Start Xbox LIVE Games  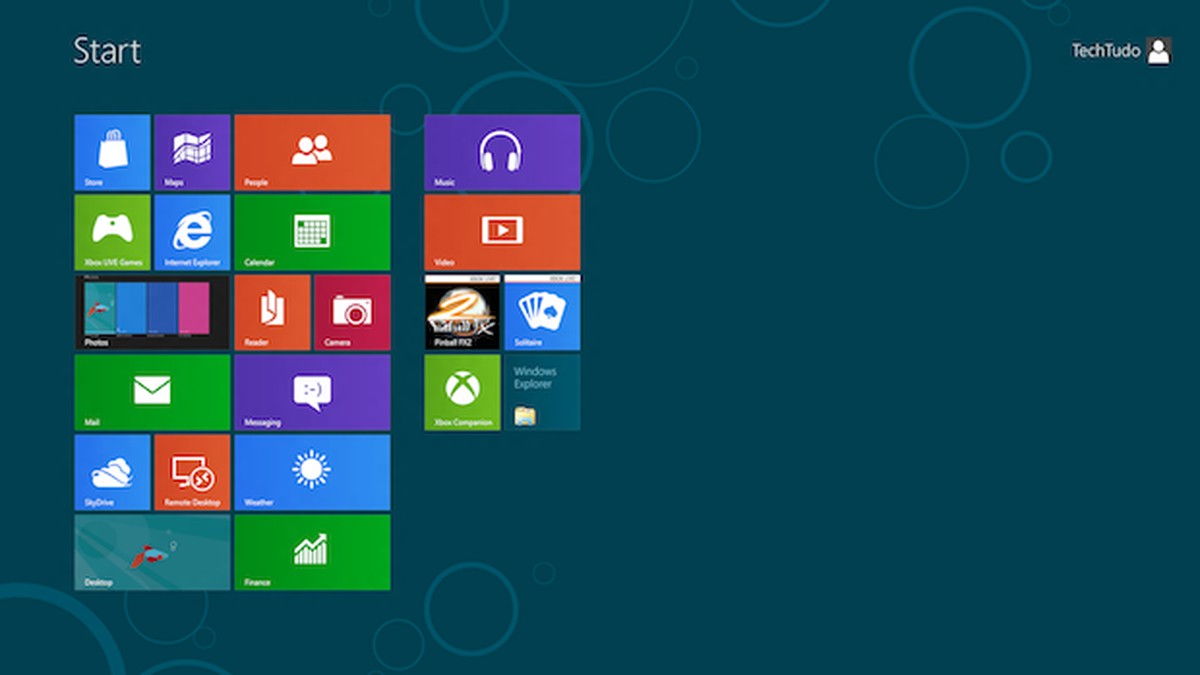111,232
